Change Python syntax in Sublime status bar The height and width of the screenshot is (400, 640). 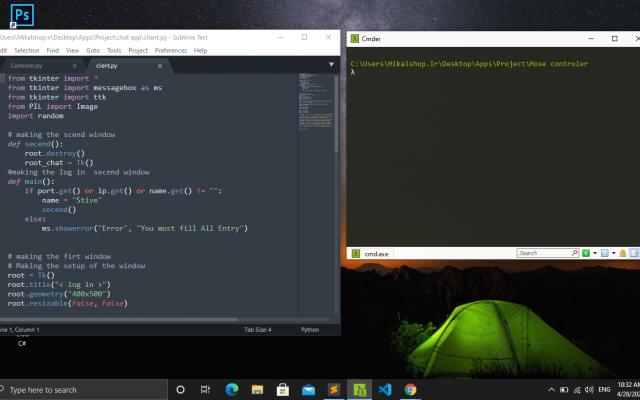point(310,330)
